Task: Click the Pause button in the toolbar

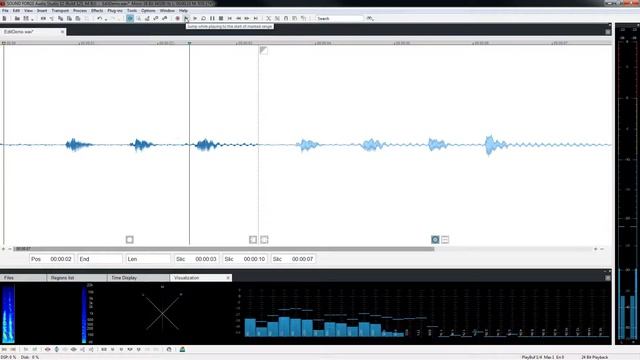Action: tap(212, 18)
